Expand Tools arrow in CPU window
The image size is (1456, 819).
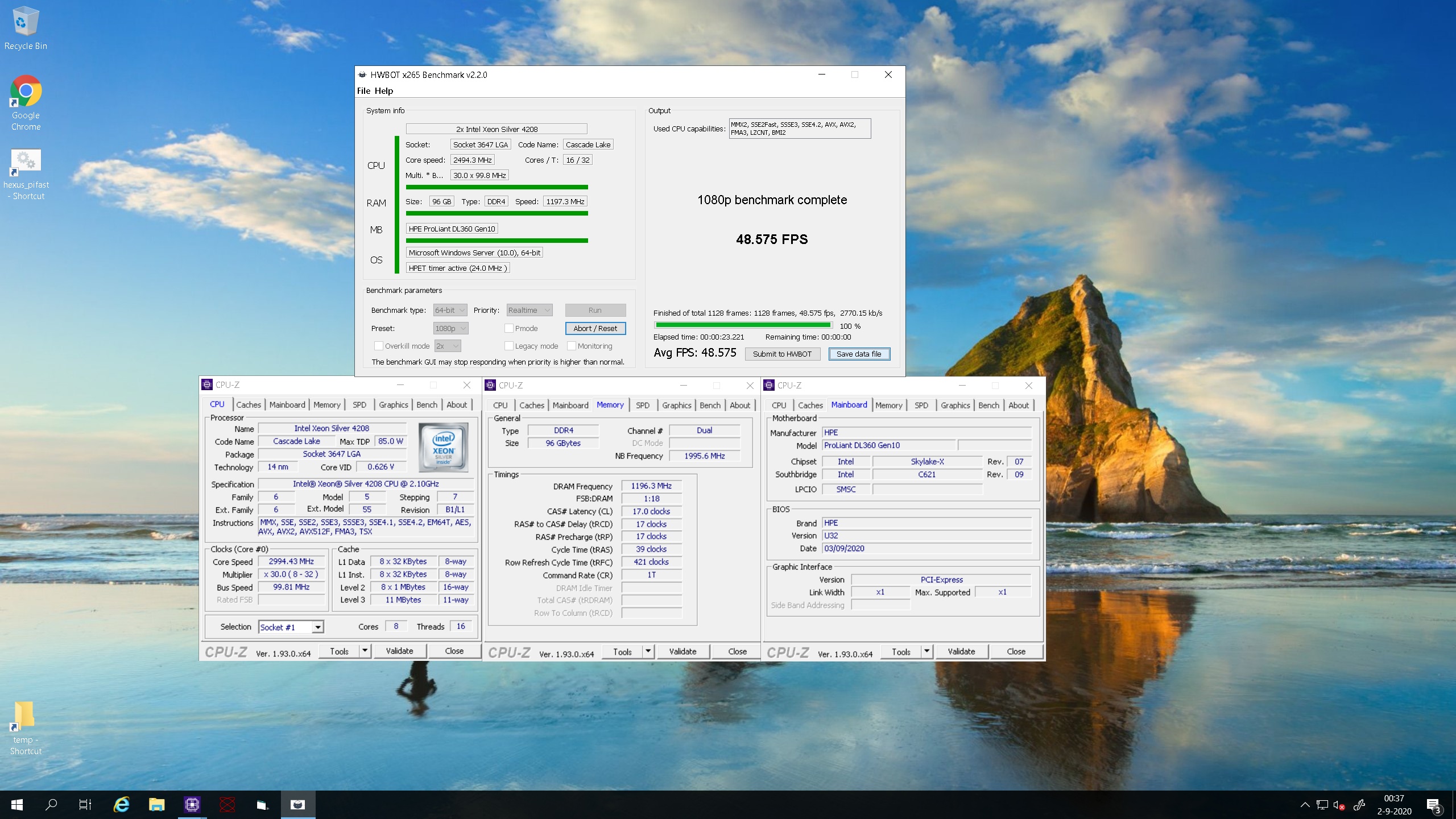[x=365, y=651]
